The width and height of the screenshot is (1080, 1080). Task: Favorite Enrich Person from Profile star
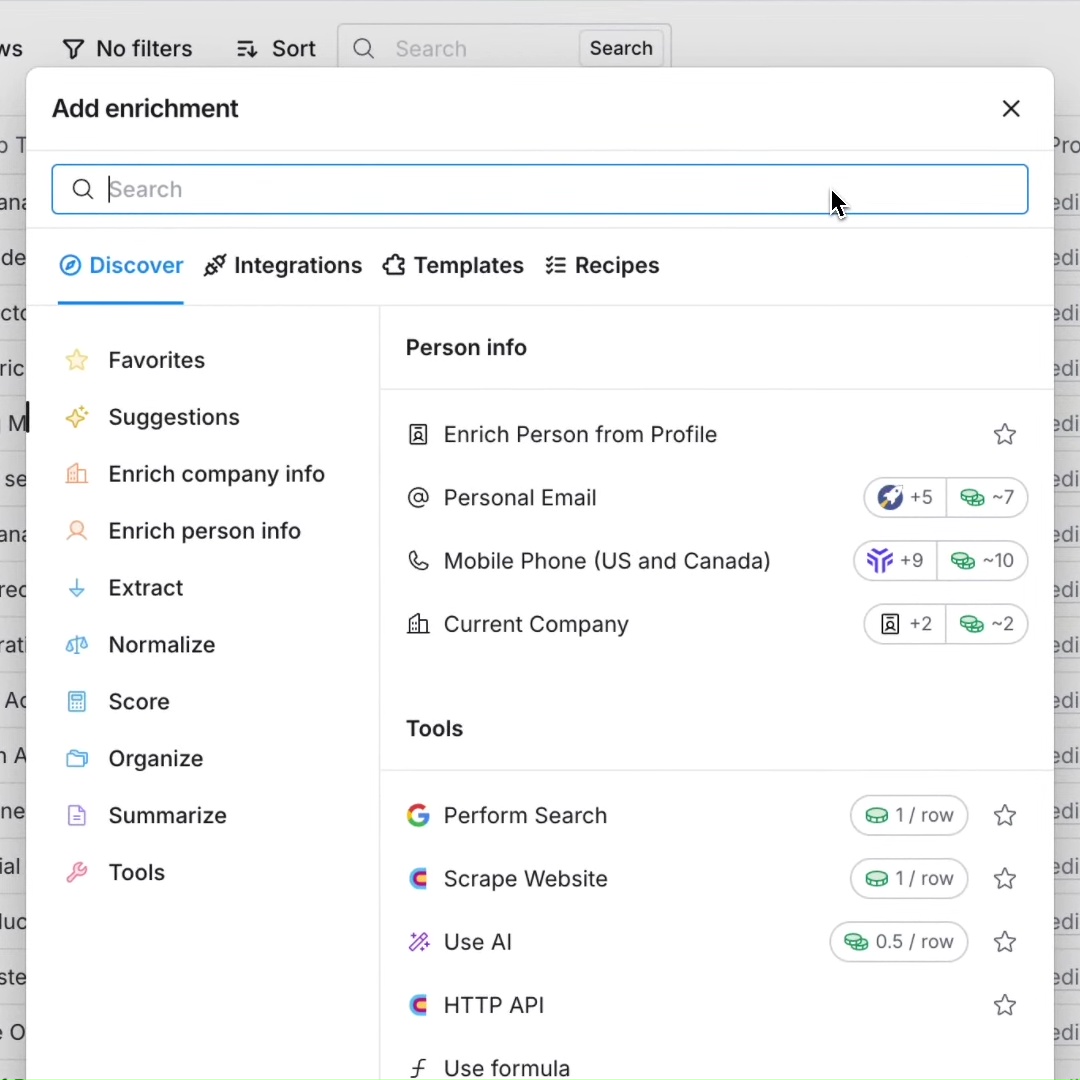1005,435
